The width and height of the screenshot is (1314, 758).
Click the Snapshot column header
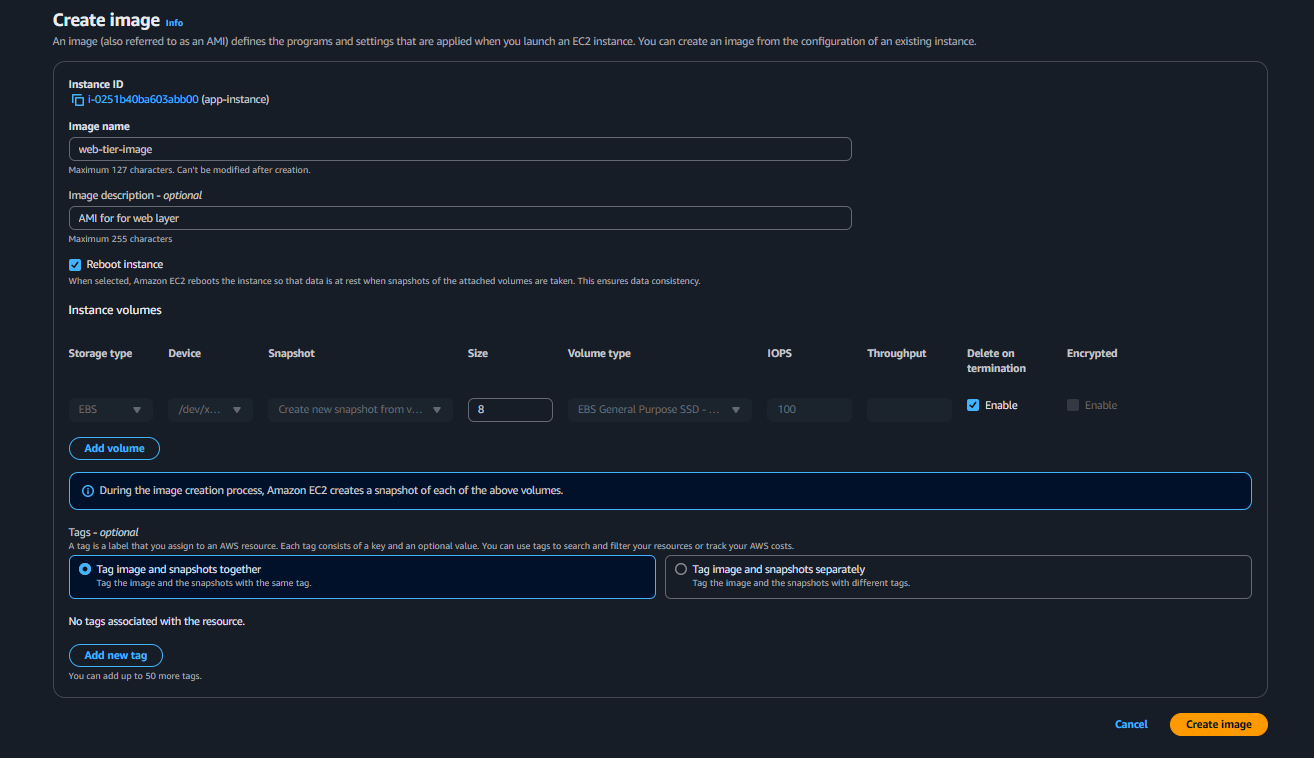pyautogui.click(x=291, y=353)
